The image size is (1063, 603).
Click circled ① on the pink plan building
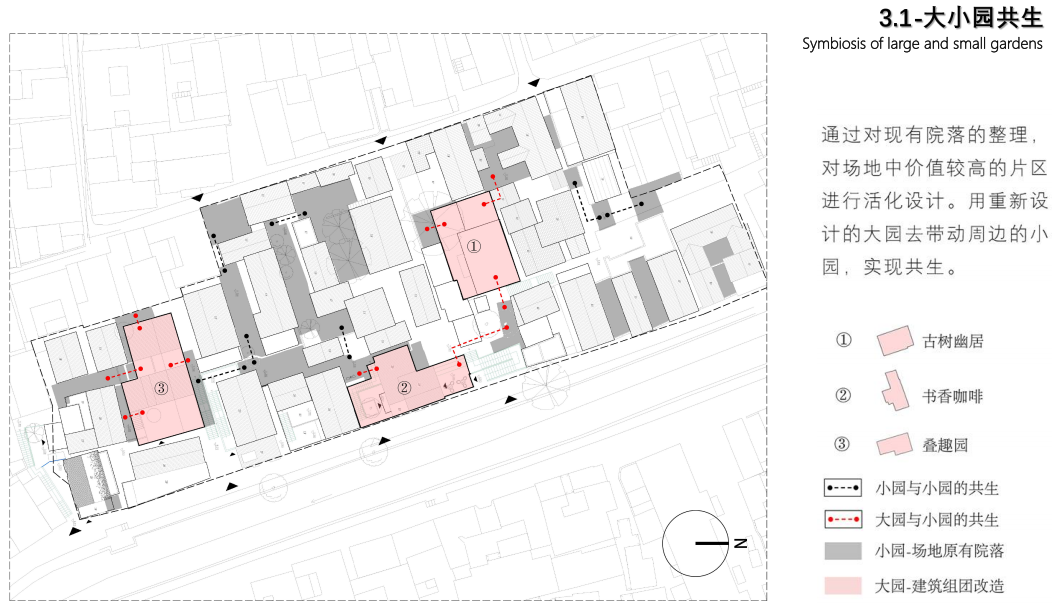(x=474, y=247)
